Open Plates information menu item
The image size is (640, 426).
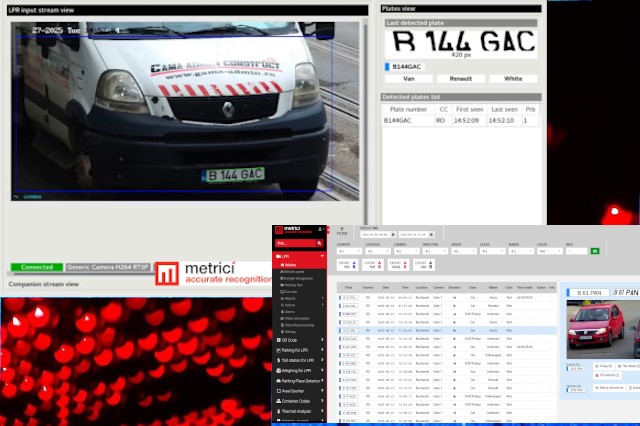click(295, 318)
